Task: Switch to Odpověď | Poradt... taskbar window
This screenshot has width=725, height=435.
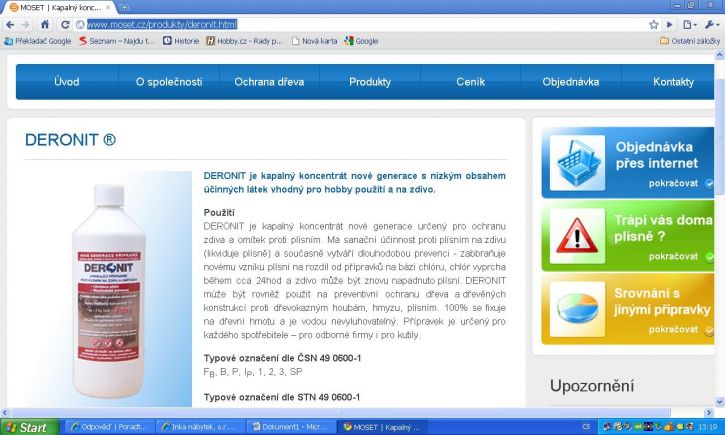Action: [x=110, y=427]
